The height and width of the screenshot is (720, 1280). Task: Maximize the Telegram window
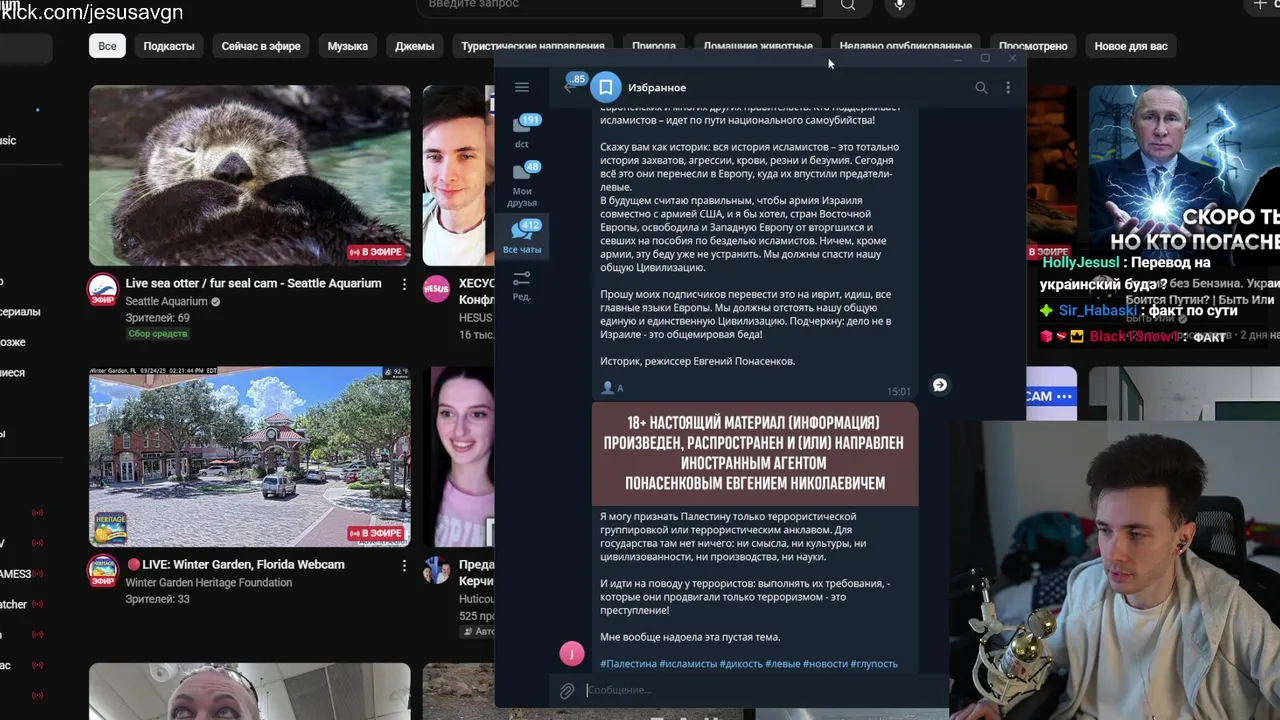pyautogui.click(x=985, y=58)
